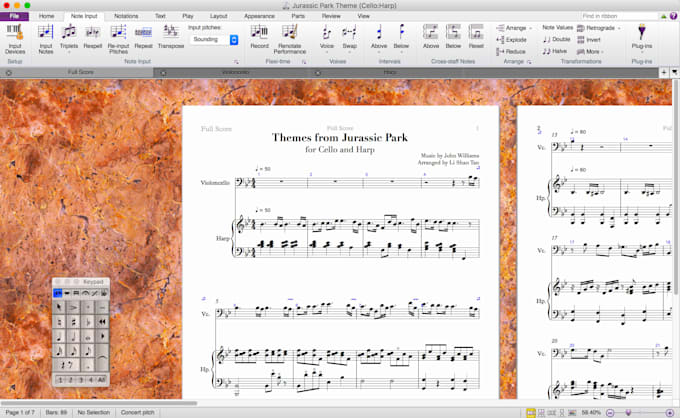The image size is (680, 418).
Task: Click Concert pitch in status bar
Action: [x=137, y=412]
